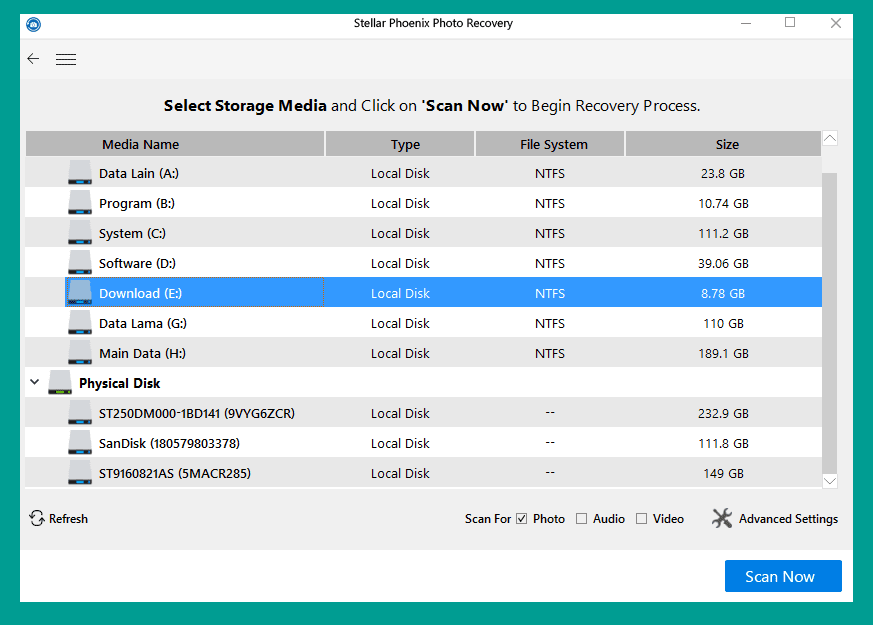Click the drive icon for Data Lain (A:)
The width and height of the screenshot is (873, 625).
point(80,173)
